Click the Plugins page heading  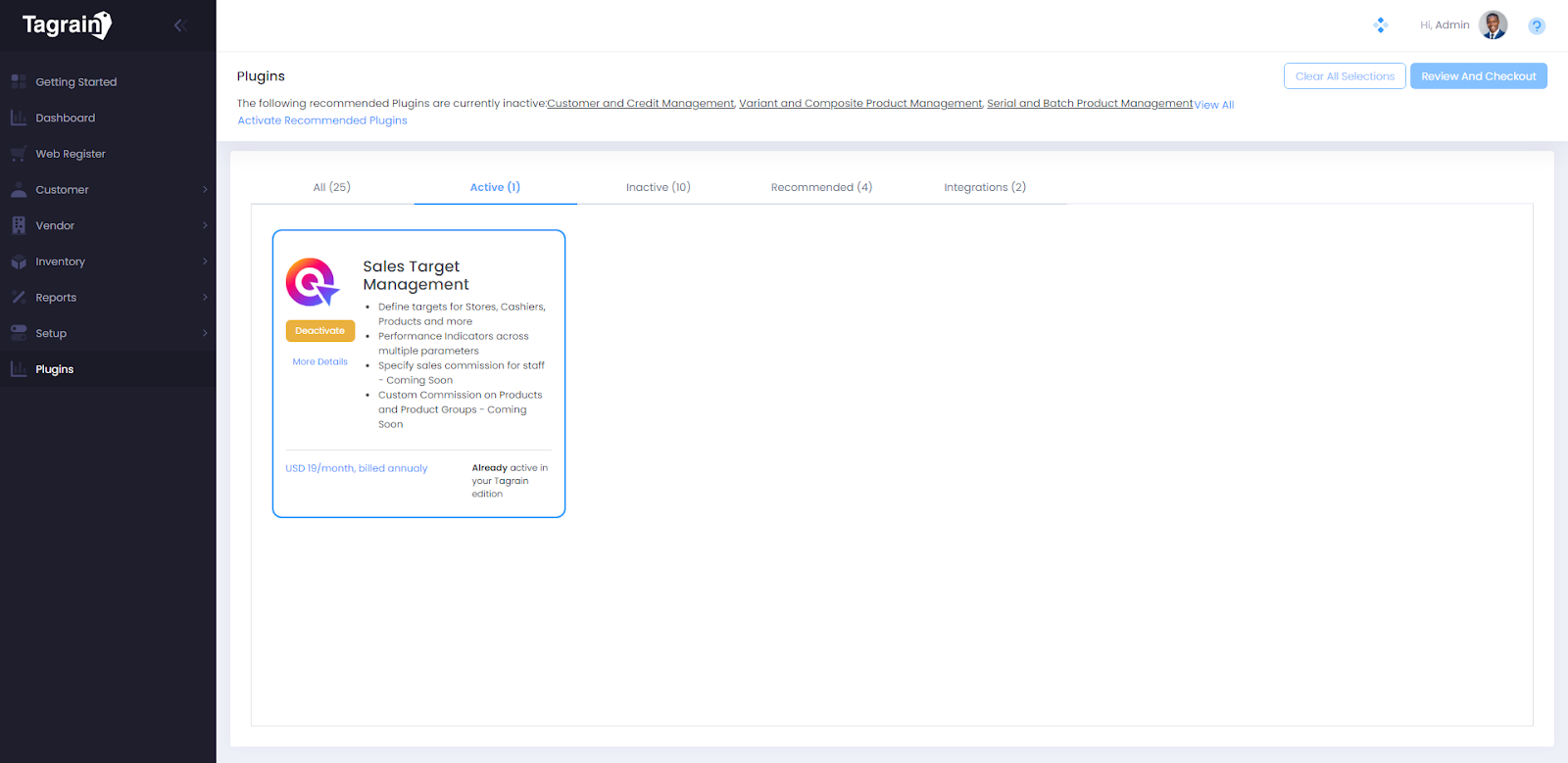(261, 76)
